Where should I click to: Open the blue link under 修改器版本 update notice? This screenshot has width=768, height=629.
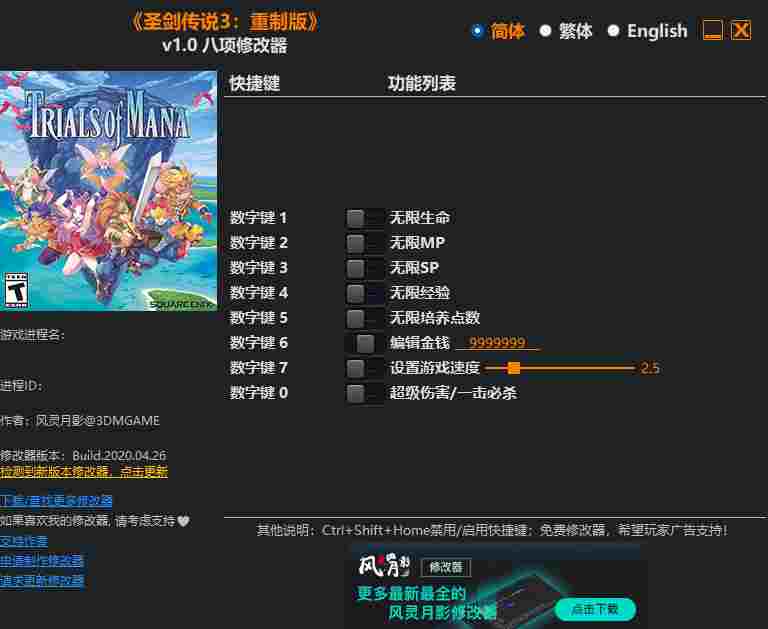[x=56, y=500]
